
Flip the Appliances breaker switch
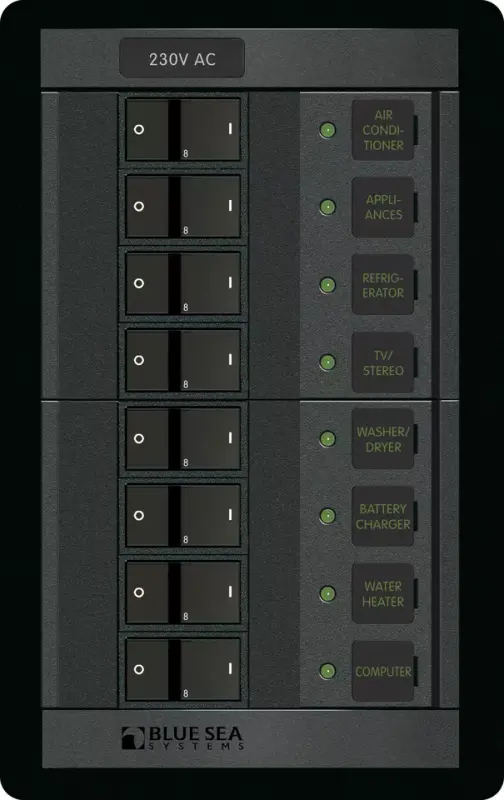(183, 207)
